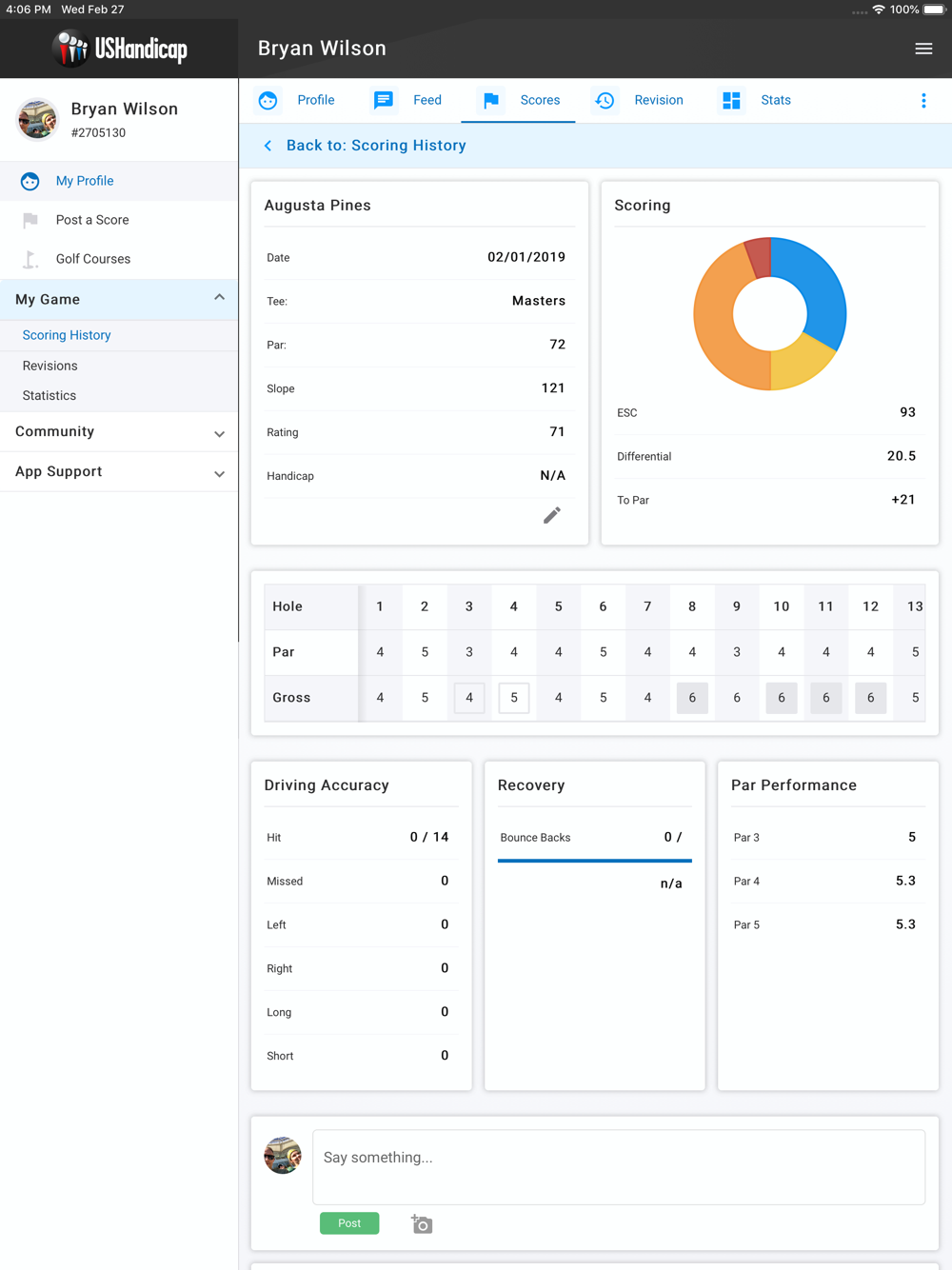Viewport: 952px width, 1270px height.
Task: Click the Post a Score flag icon
Action: (30, 220)
